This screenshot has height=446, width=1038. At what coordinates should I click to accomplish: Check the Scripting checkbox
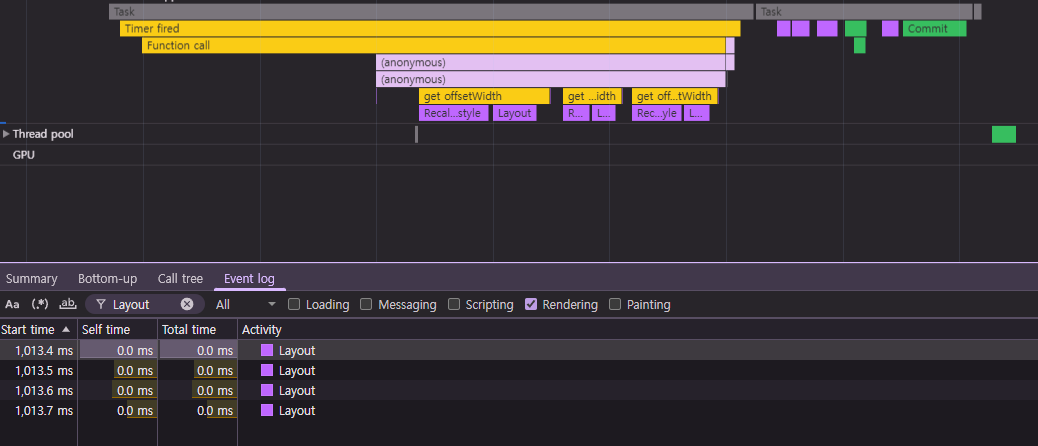pyautogui.click(x=454, y=304)
